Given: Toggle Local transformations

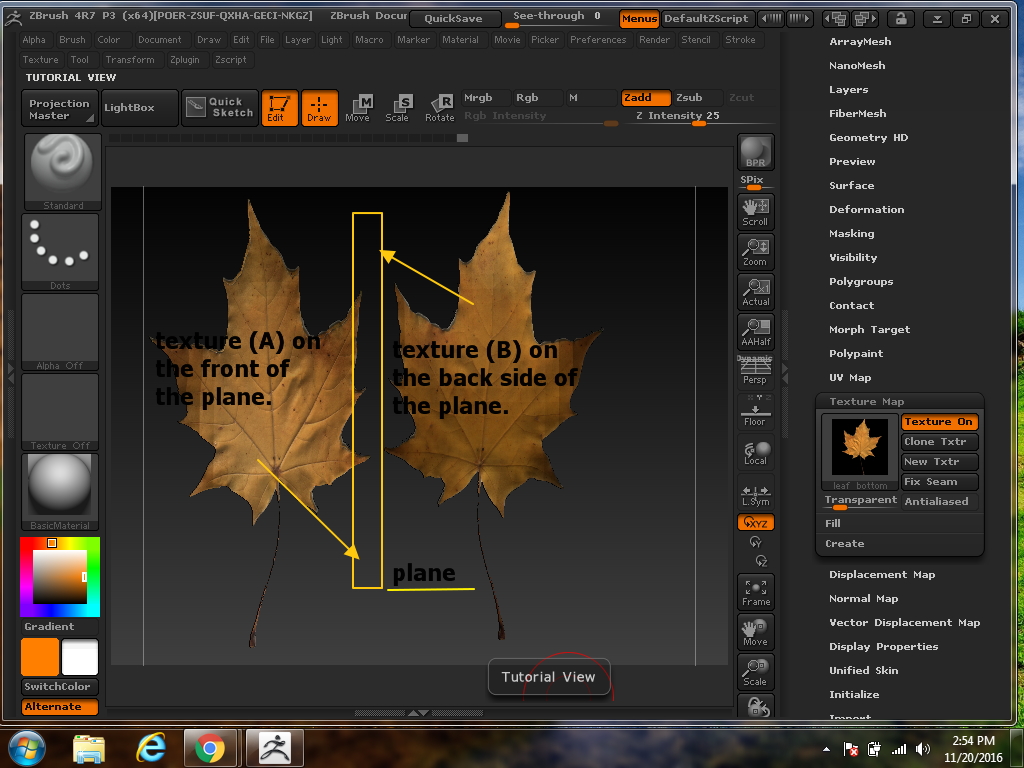Looking at the screenshot, I should pos(756,452).
